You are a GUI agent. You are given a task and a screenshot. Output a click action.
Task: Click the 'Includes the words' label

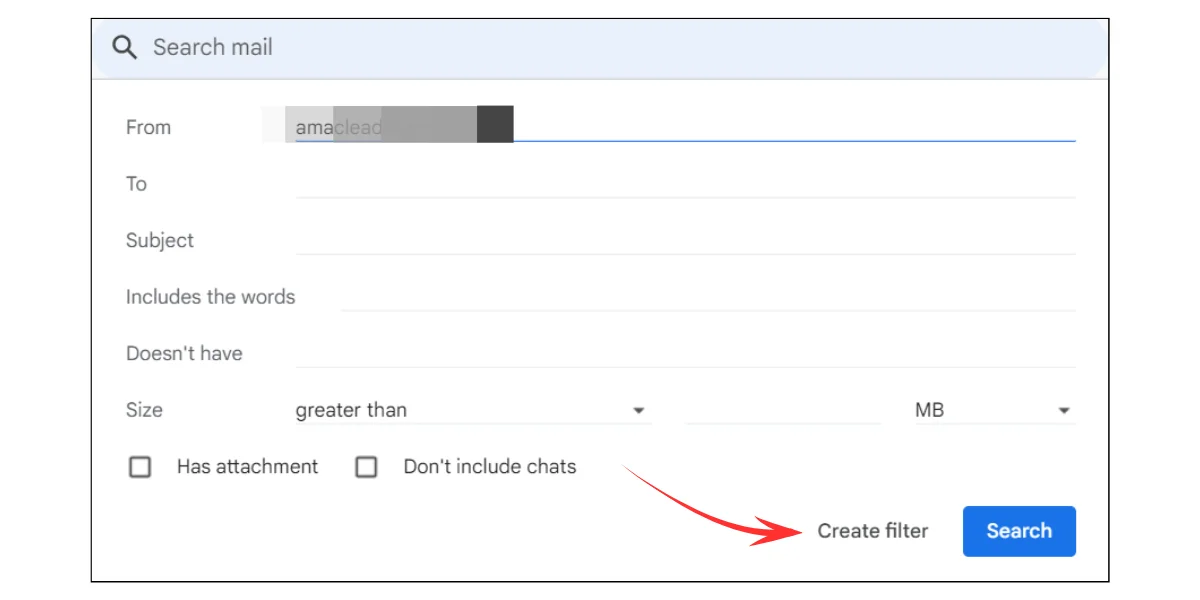click(x=210, y=297)
